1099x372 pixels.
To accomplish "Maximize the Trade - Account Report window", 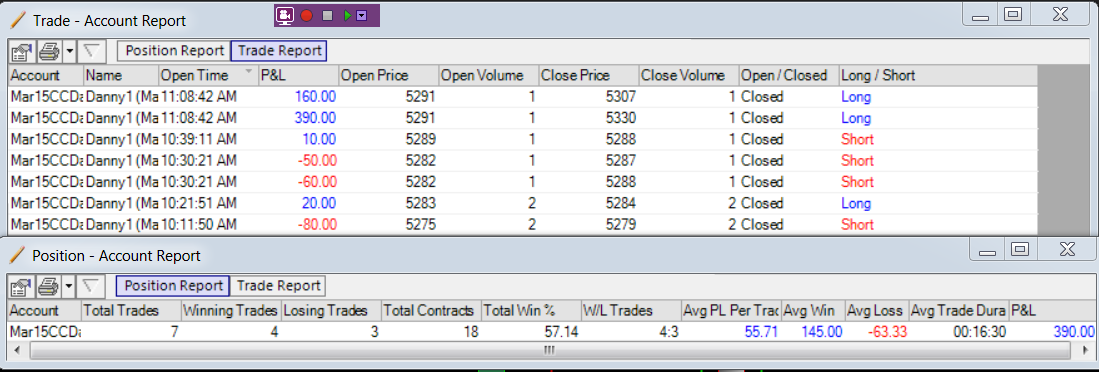I will 1012,13.
